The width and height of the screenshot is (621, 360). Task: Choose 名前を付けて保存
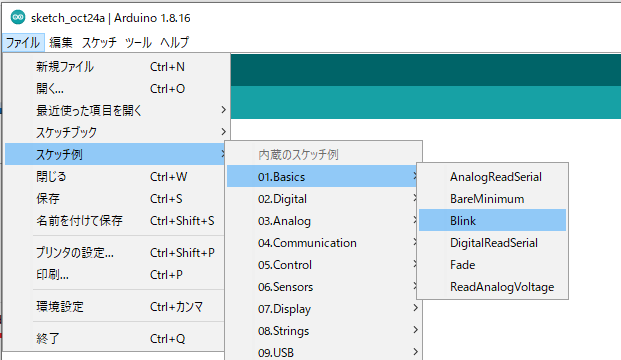coord(115,221)
